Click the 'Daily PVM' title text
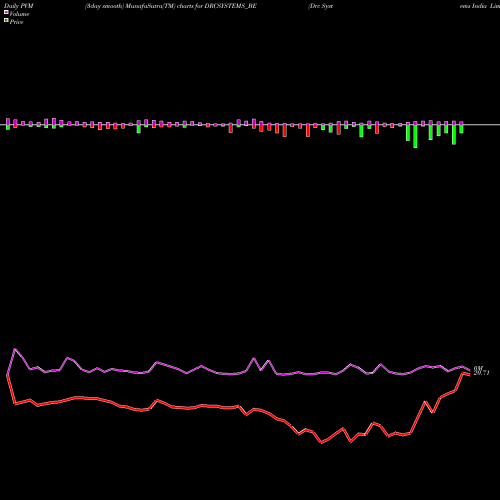 point(19,6)
